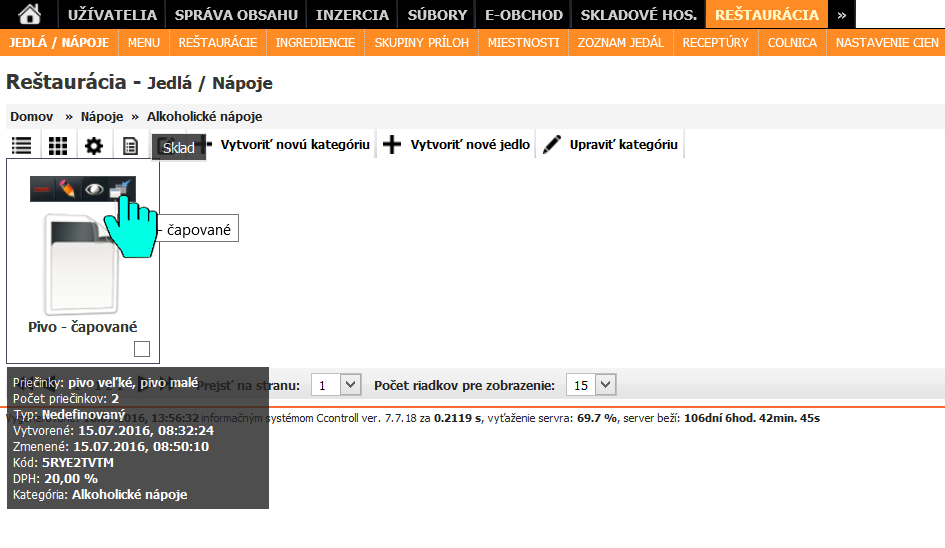
Task: Switch to the INGREDIENCIE tab
Action: coord(315,43)
